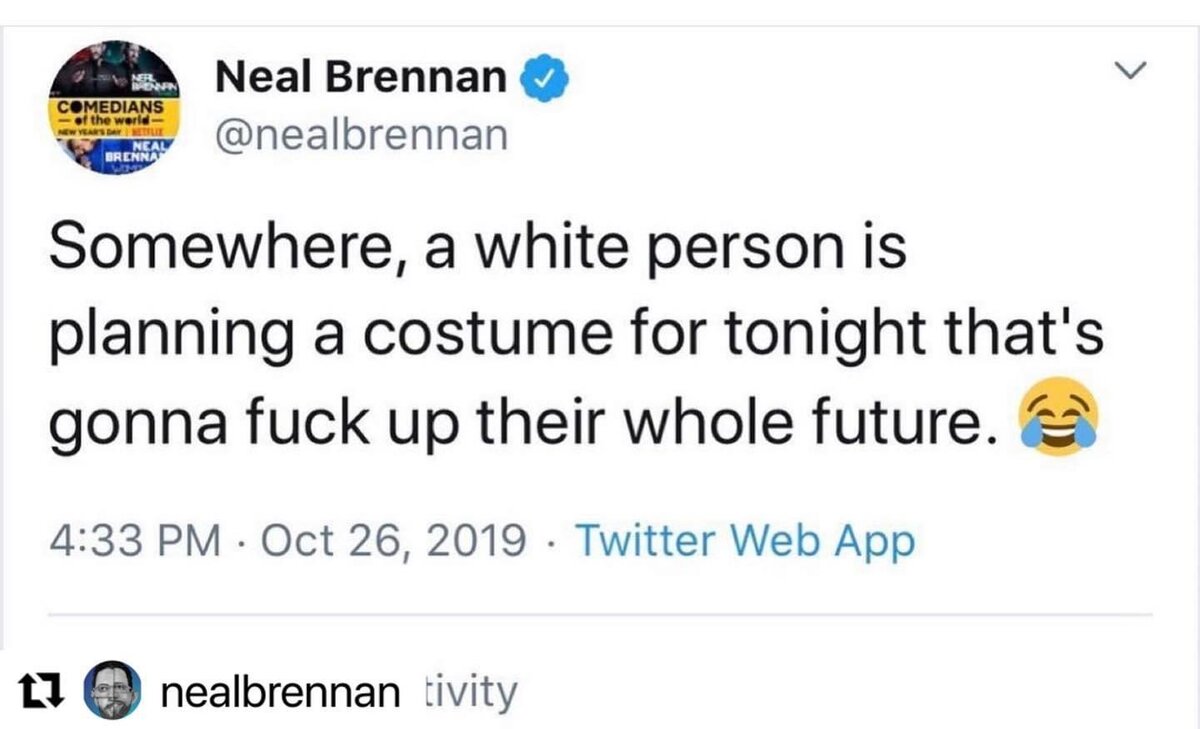Open the Twitter Web App source link
This screenshot has width=1200, height=729.
[745, 541]
